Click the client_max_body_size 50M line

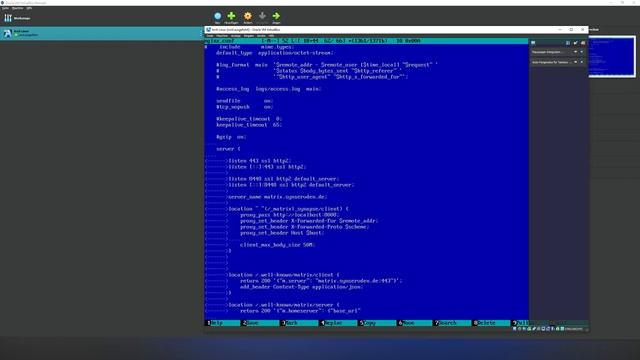pyautogui.click(x=278, y=245)
